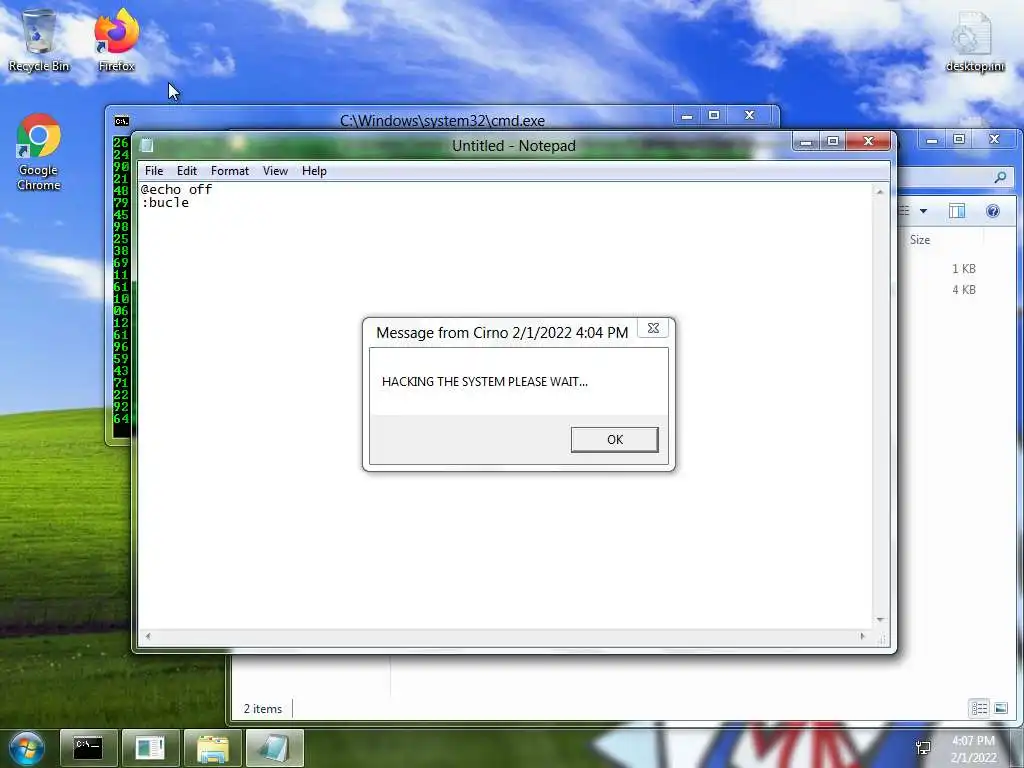
Task: Minimize the cmd.exe window
Action: tap(687, 116)
